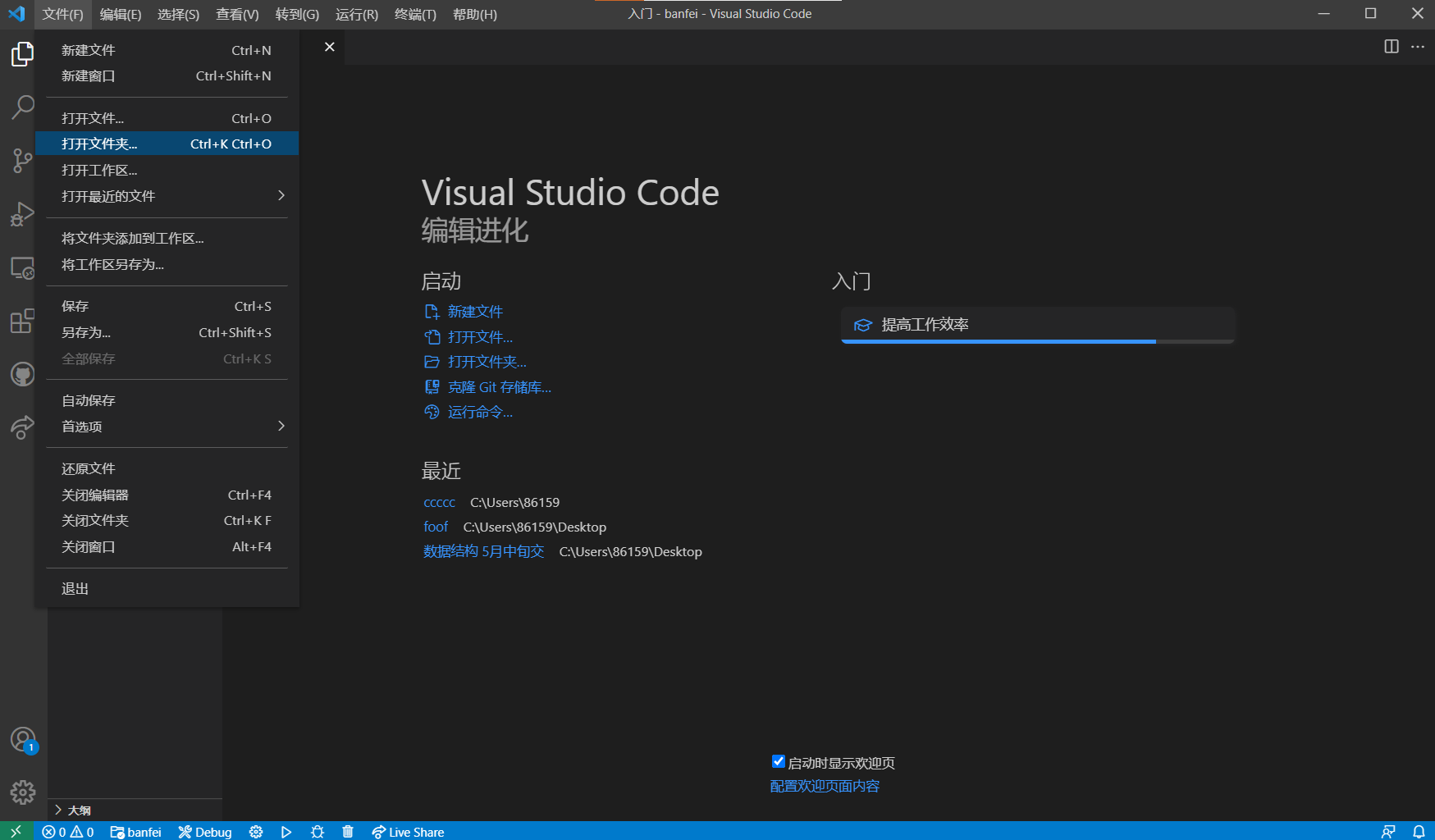Toggle the 自动保存 auto save option
This screenshot has width=1435, height=840.
point(167,400)
